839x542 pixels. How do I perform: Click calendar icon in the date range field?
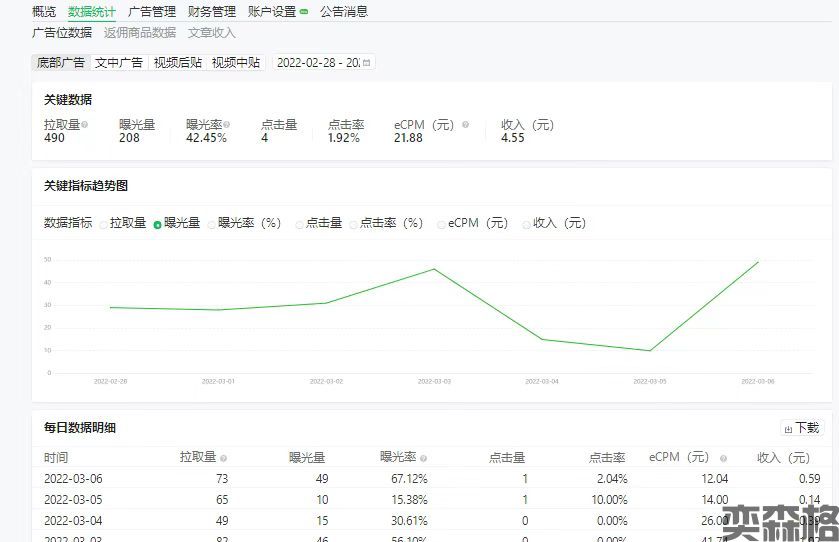(366, 63)
